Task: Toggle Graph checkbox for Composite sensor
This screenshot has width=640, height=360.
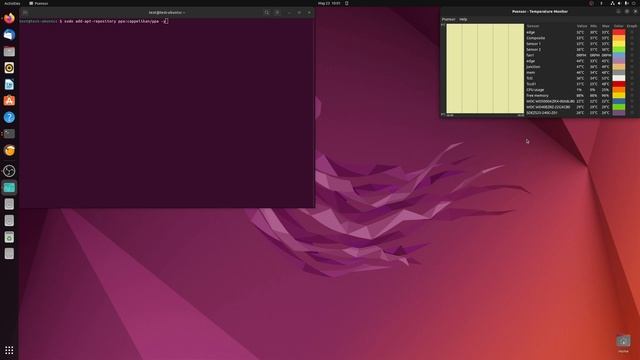Action: tap(632, 38)
